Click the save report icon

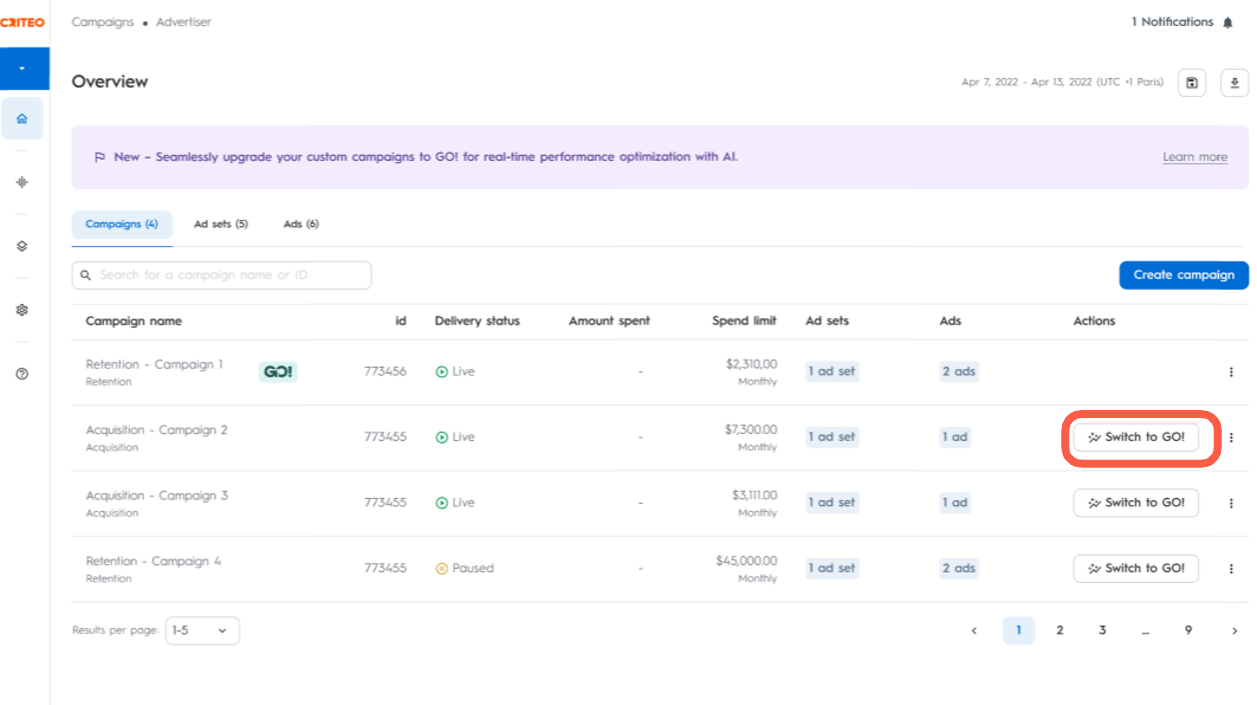pyautogui.click(x=1192, y=83)
